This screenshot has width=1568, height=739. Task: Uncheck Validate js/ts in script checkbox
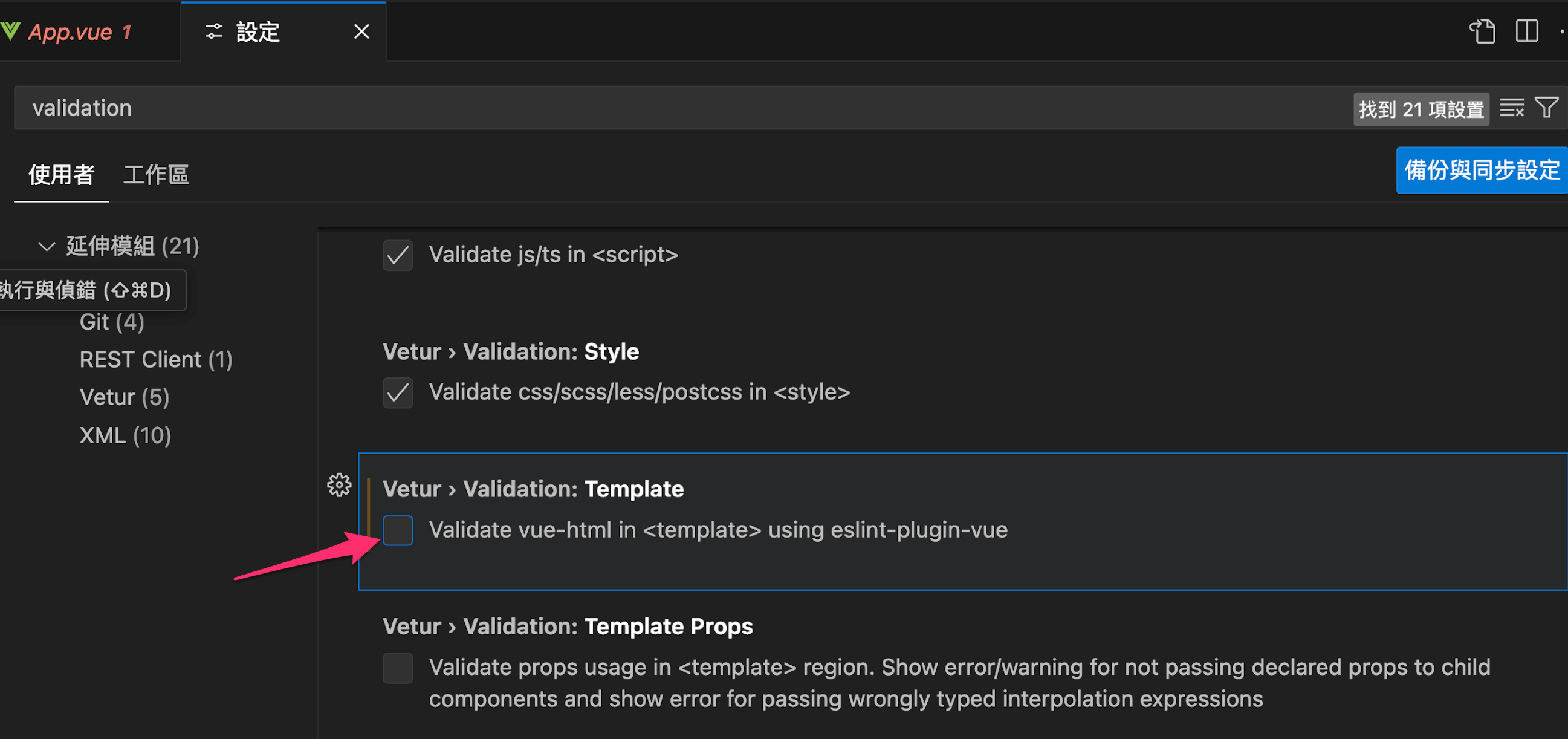click(398, 255)
